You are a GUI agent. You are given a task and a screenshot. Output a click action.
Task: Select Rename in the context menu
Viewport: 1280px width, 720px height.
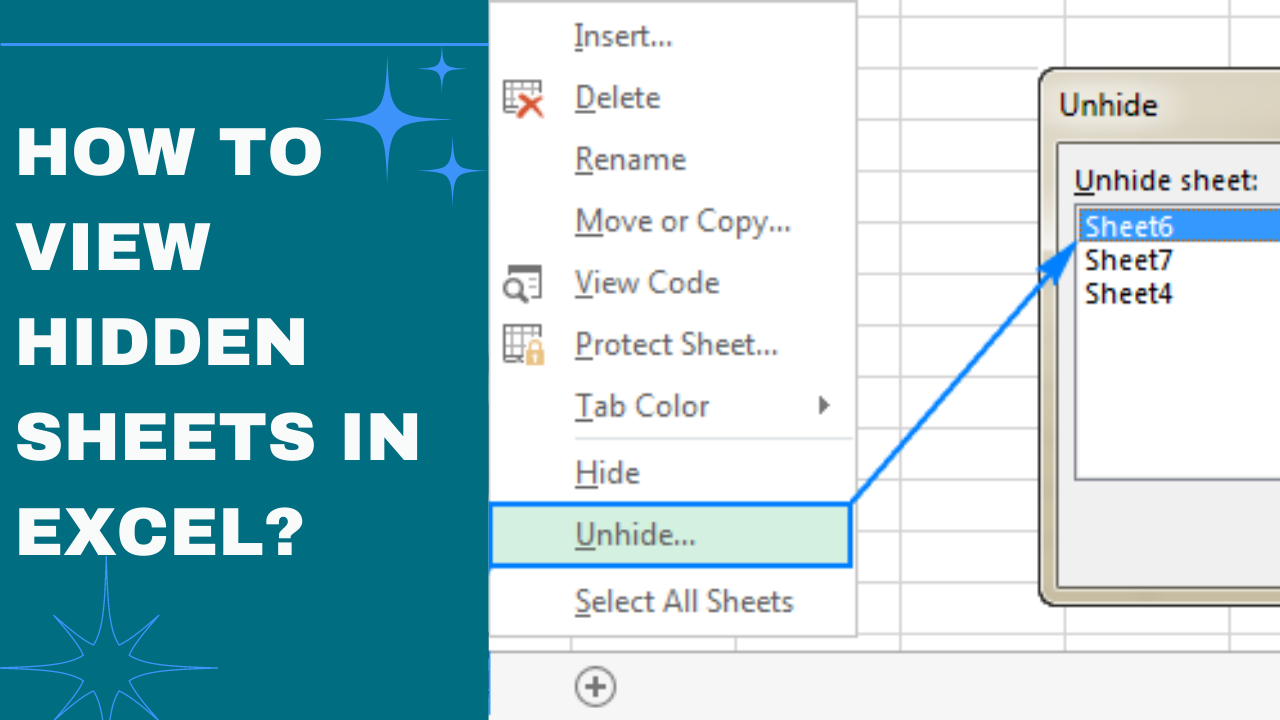[630, 159]
